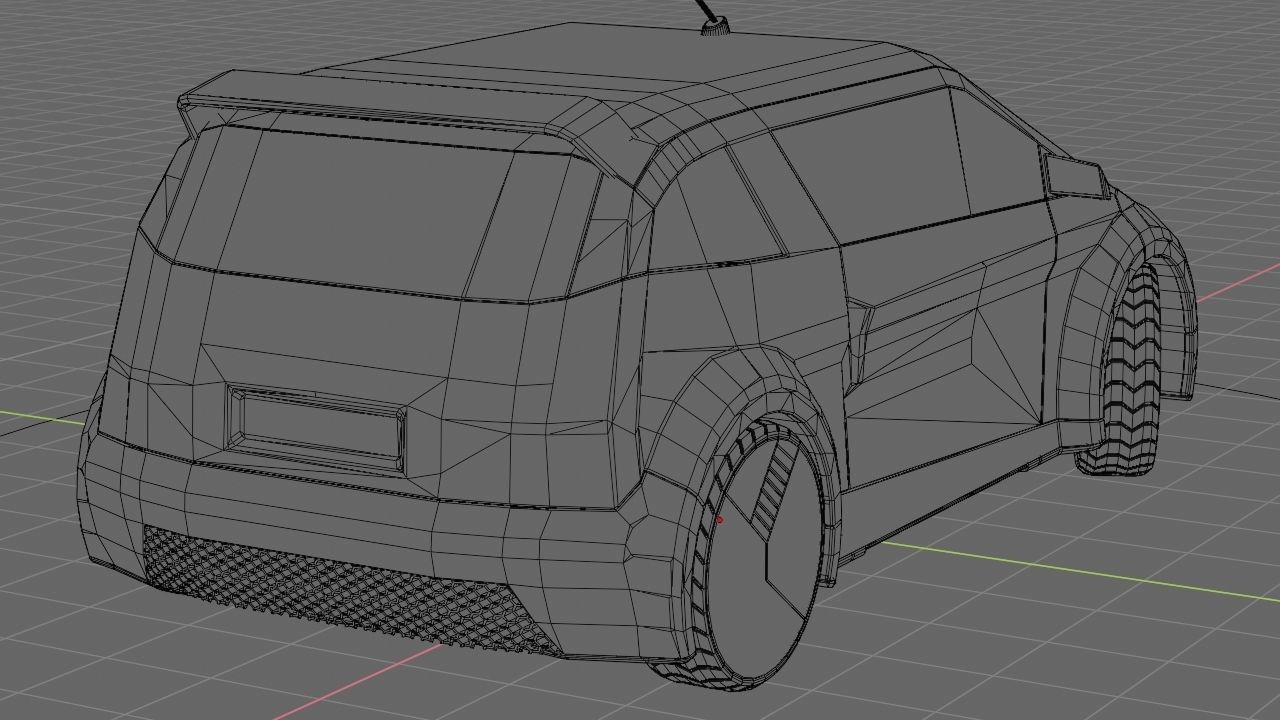Screen dimensions: 1280x720
Task: Select the side mirror of the car
Action: coord(1074,174)
